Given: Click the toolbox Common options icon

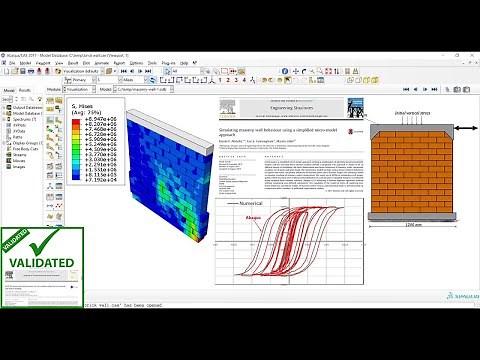Looking at the screenshot, I should 50,100.
